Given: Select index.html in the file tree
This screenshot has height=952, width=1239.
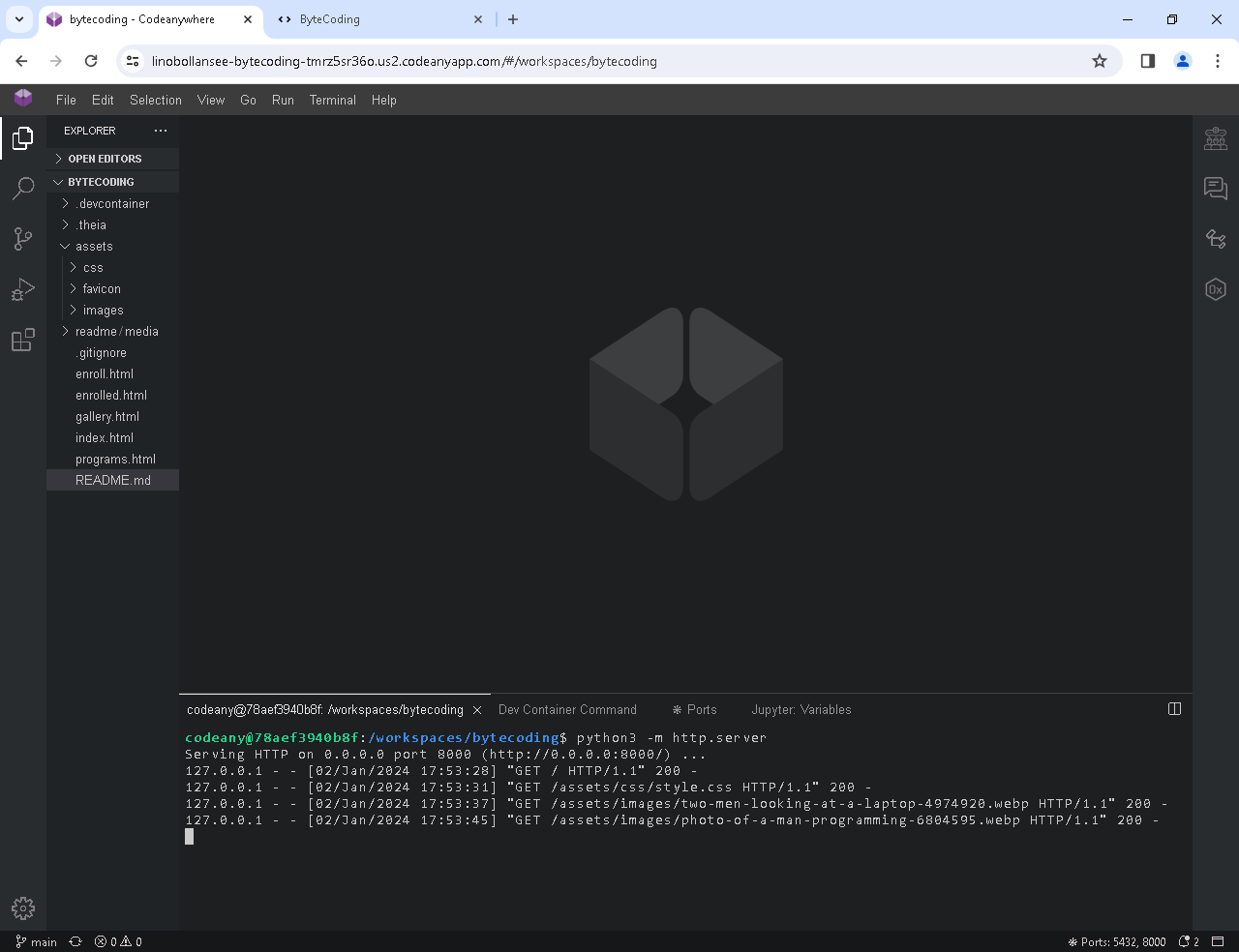Looking at the screenshot, I should point(105,437).
